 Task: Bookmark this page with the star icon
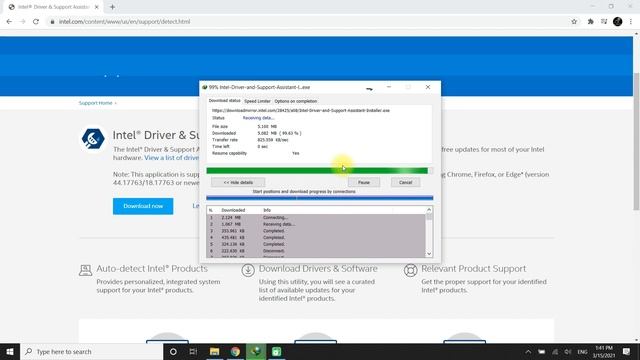point(574,22)
